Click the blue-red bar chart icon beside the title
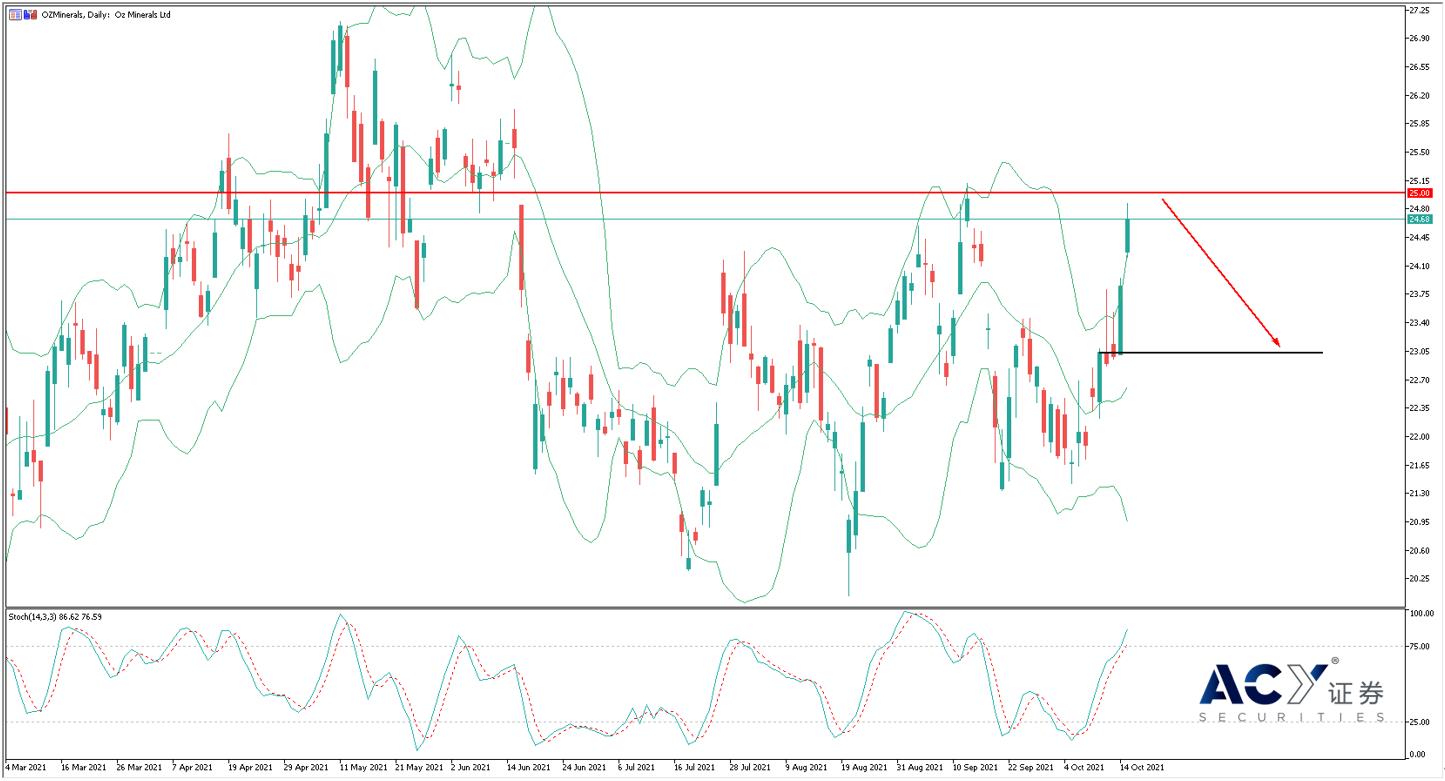 [28, 14]
